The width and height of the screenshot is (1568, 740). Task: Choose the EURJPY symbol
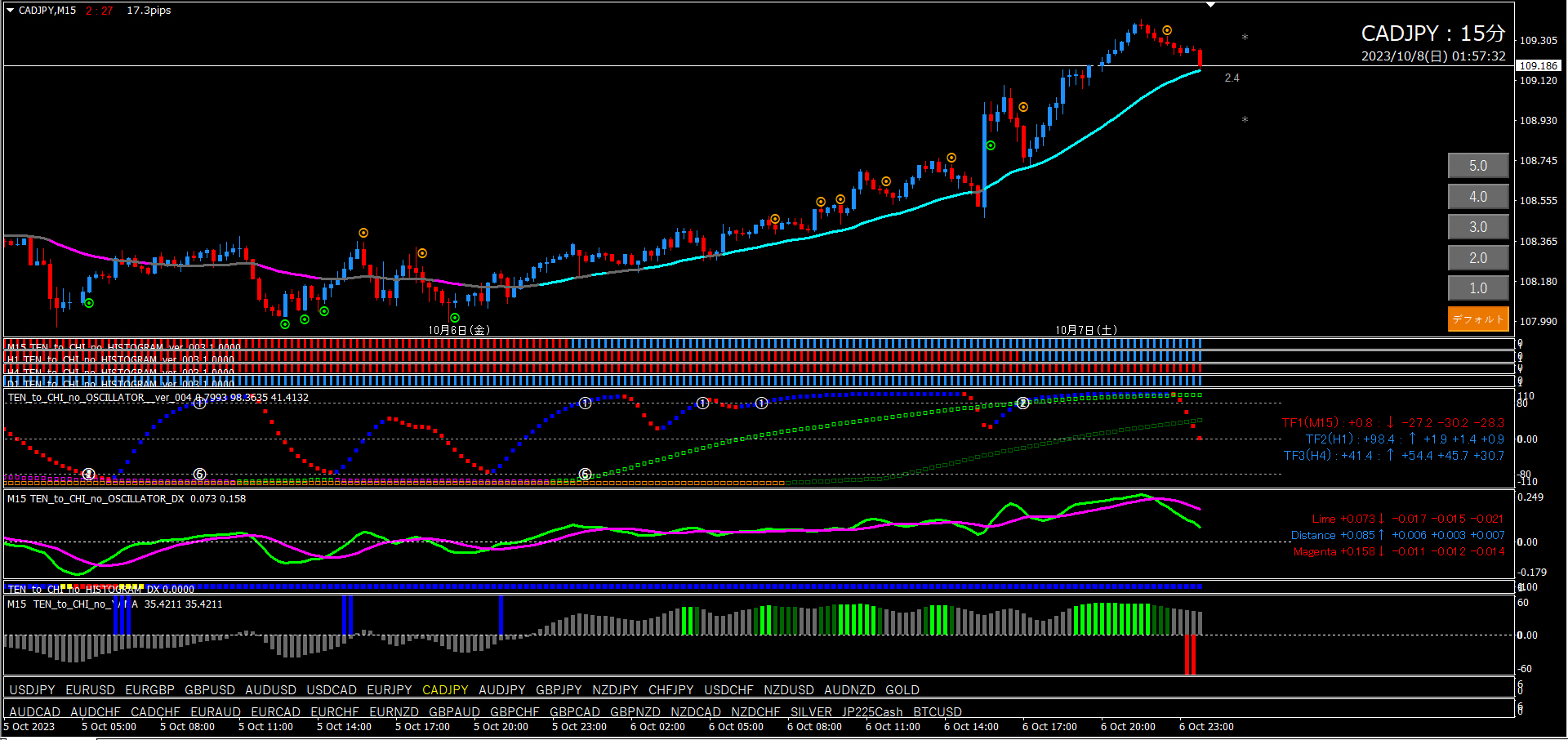[390, 690]
